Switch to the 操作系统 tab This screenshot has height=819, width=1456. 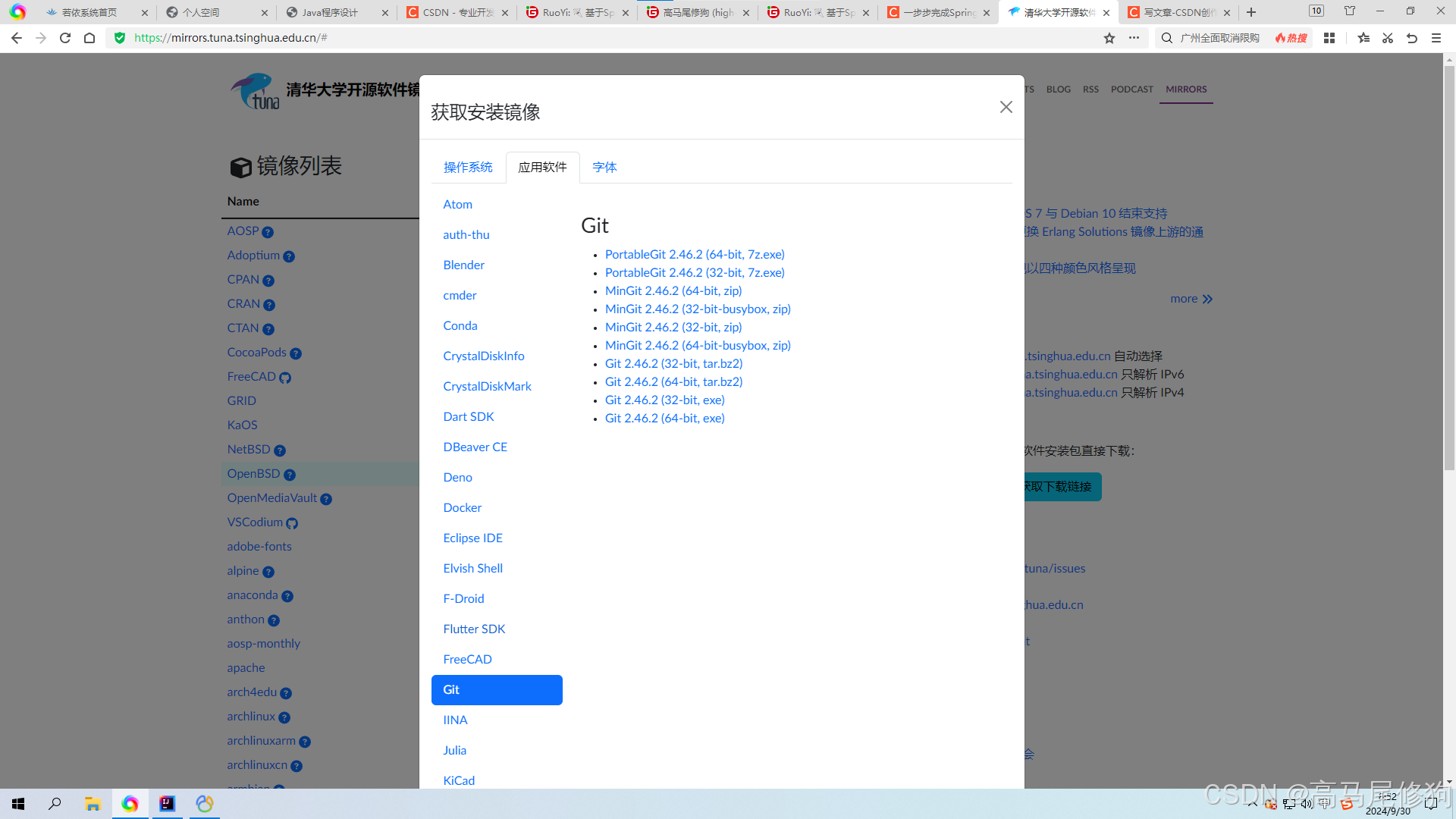468,167
